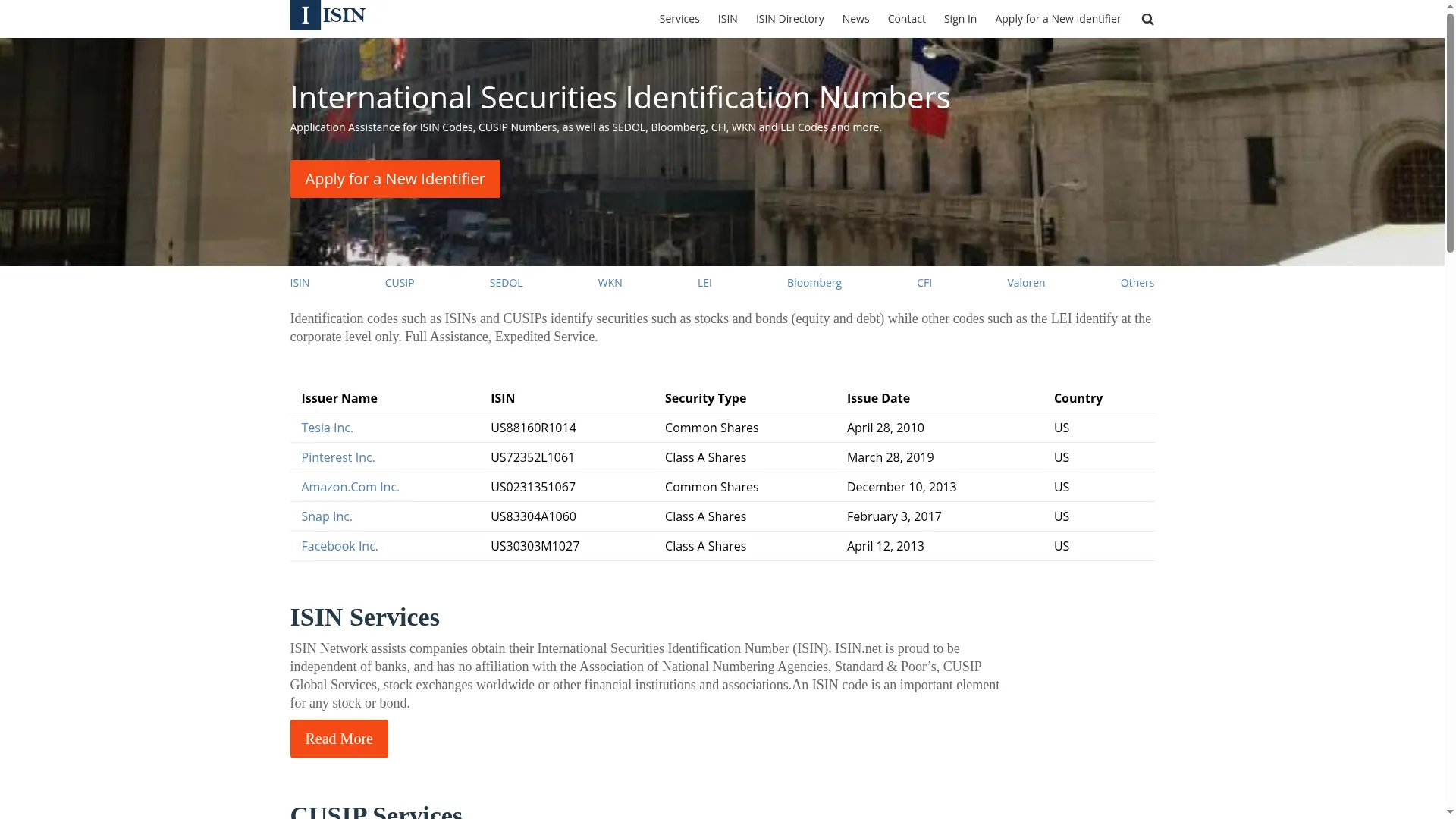
Task: Click the Issuer Name column header
Action: 339,398
